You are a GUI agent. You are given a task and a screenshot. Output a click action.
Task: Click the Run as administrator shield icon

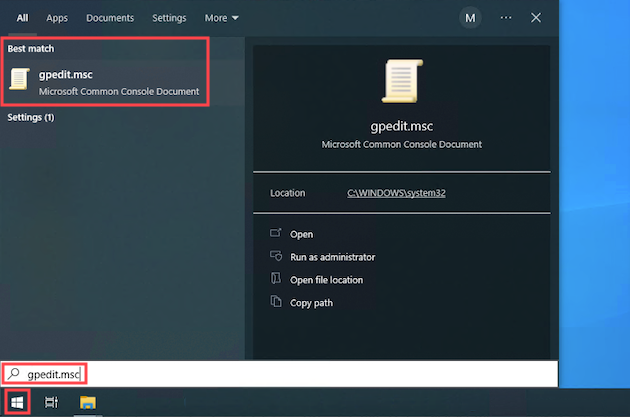click(x=276, y=256)
